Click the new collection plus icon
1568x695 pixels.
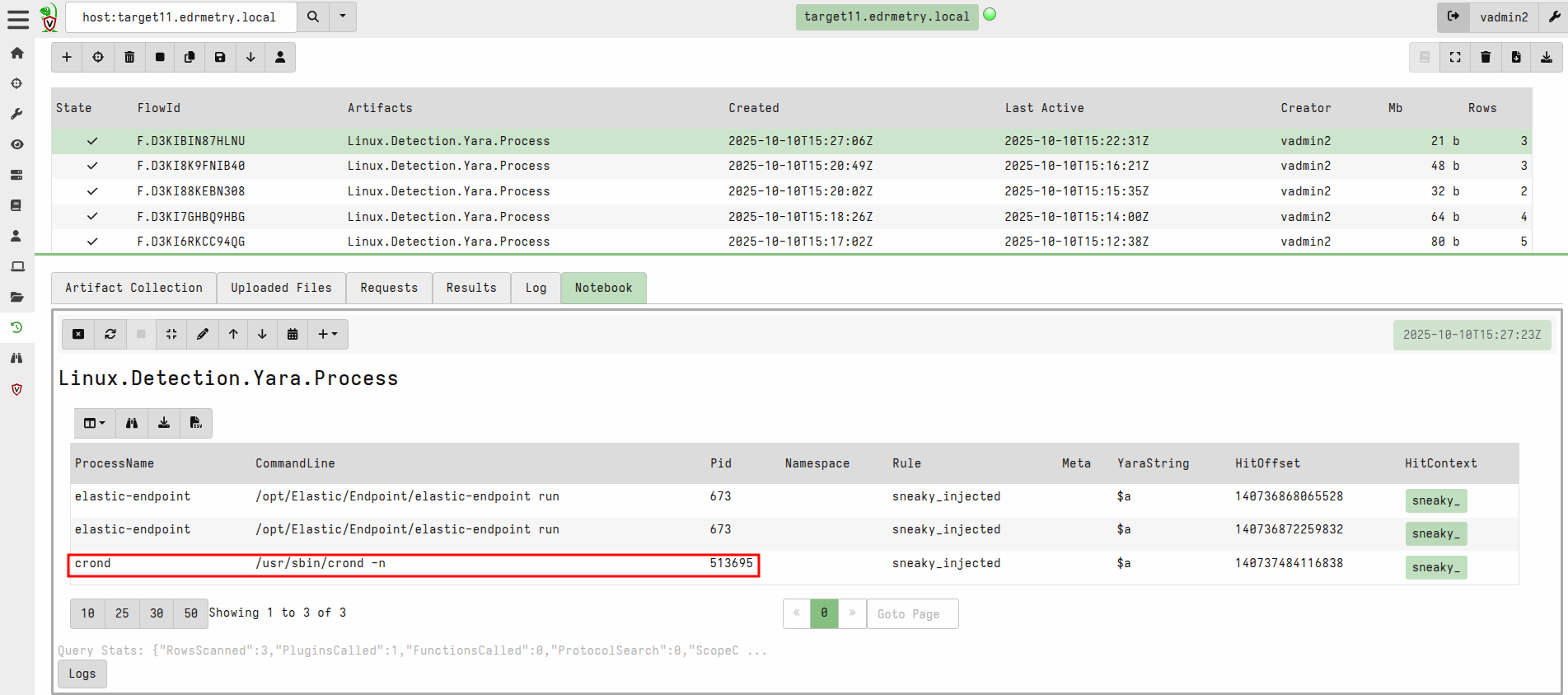[x=67, y=57]
